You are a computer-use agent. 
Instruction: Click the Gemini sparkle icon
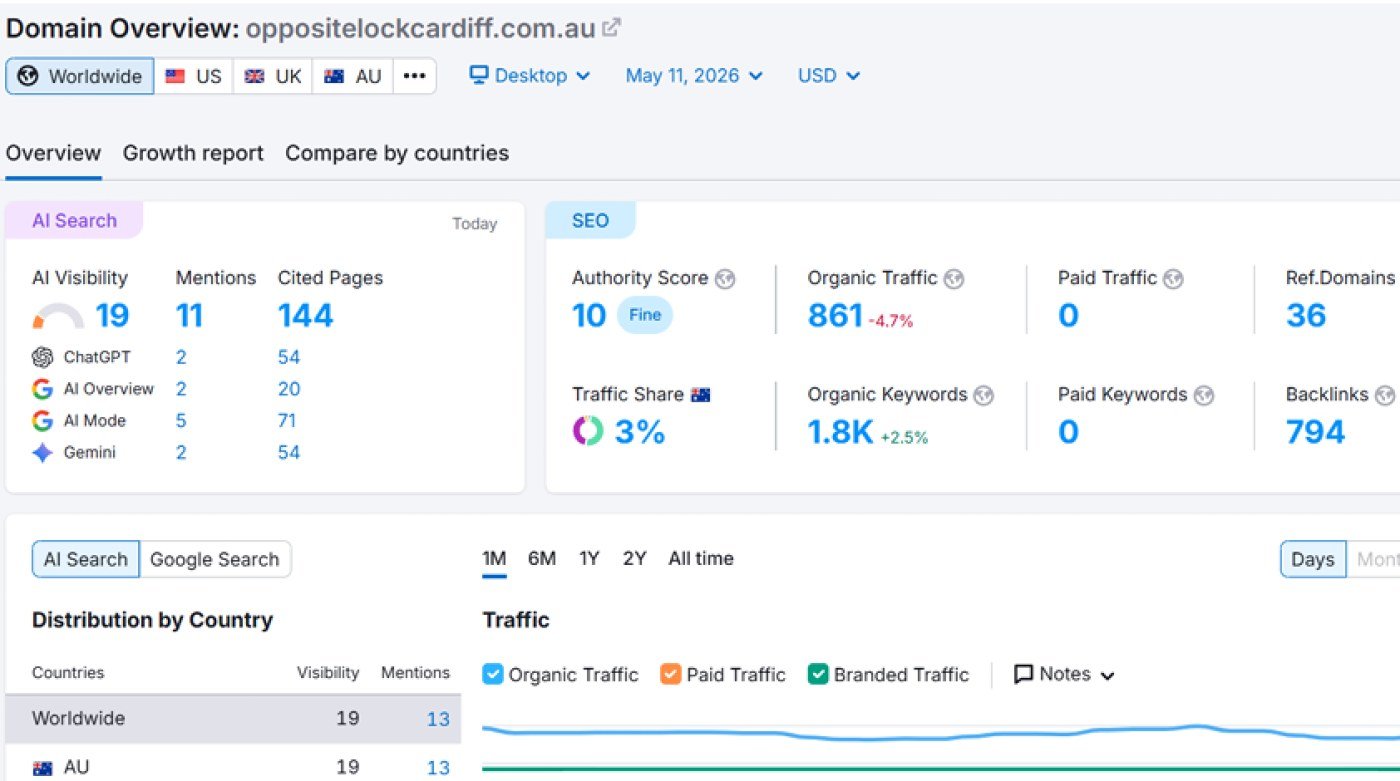click(42, 453)
